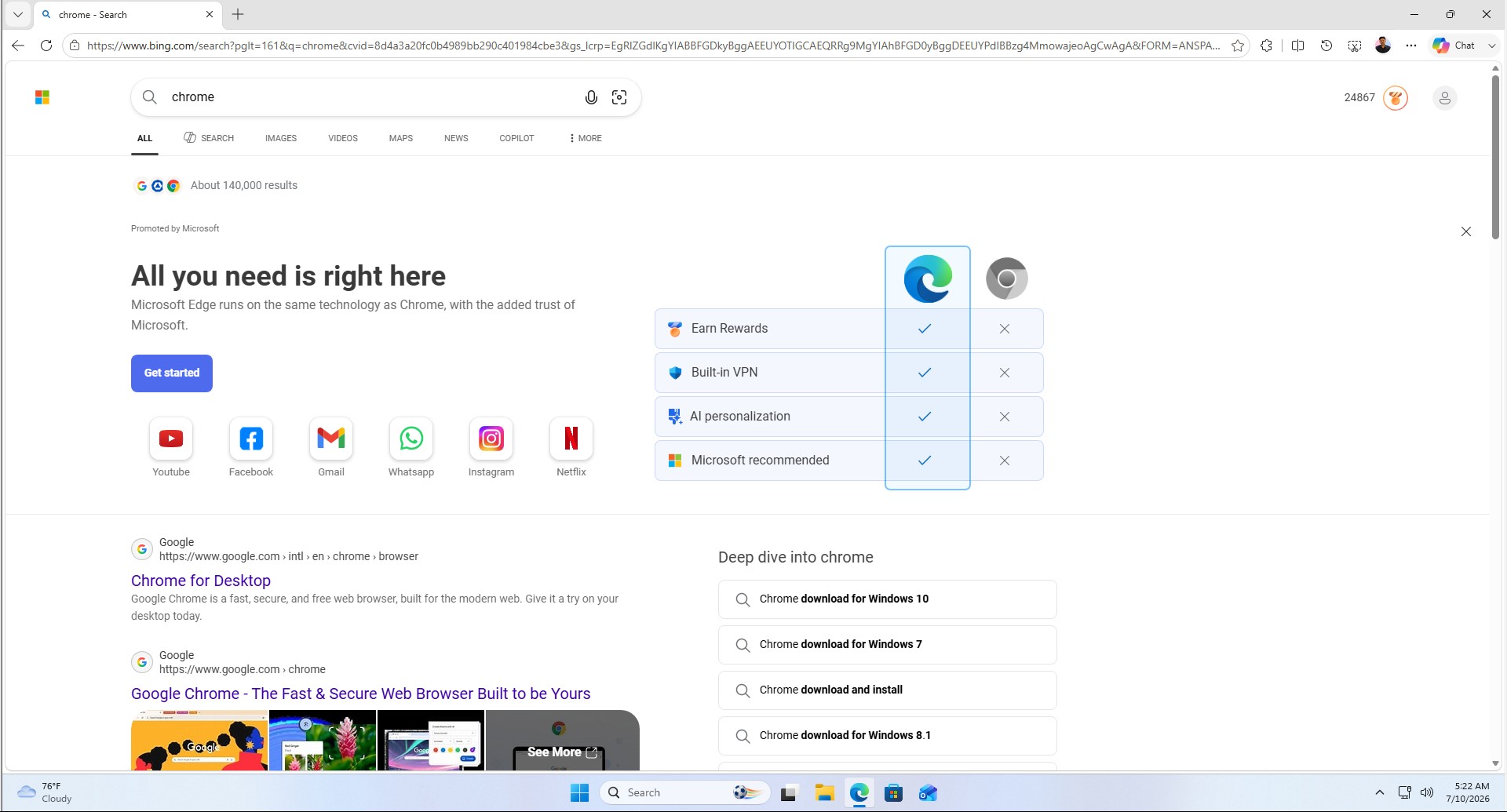Open the screenshot capture icon in toolbar
Viewport: 1507px width, 812px height.
tap(1355, 46)
